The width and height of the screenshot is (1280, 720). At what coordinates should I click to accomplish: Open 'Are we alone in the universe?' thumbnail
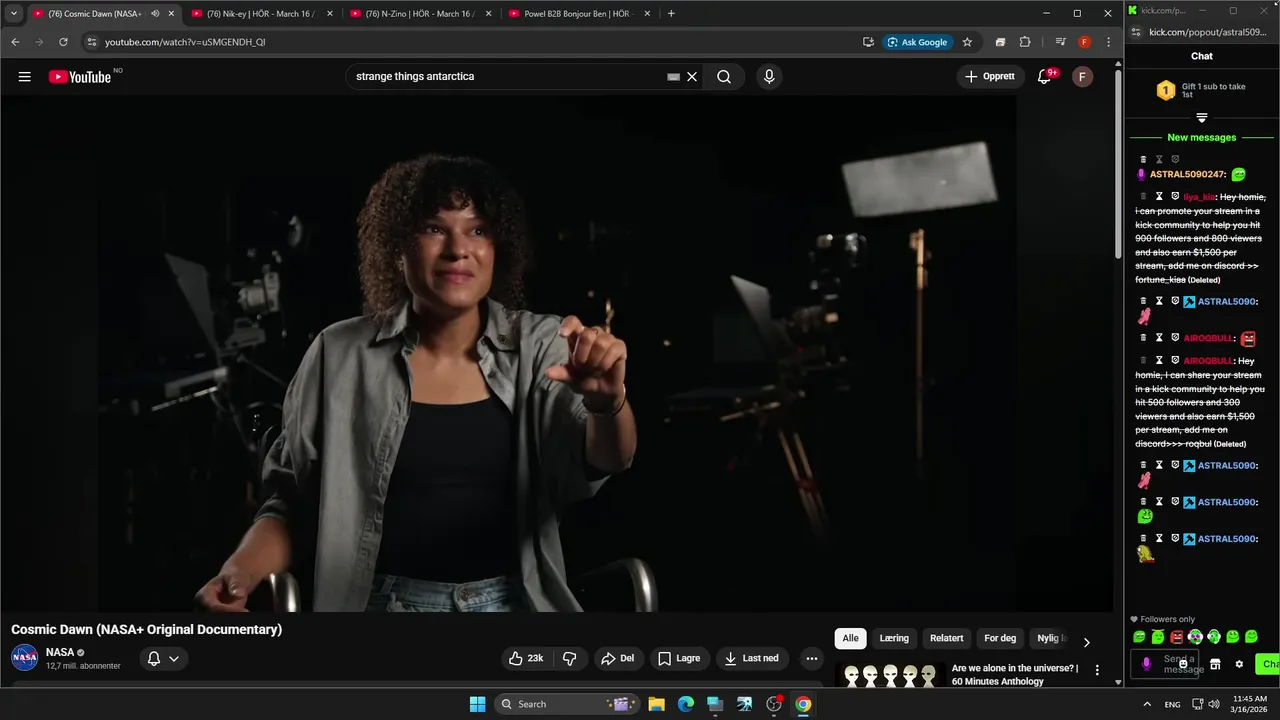click(x=889, y=675)
